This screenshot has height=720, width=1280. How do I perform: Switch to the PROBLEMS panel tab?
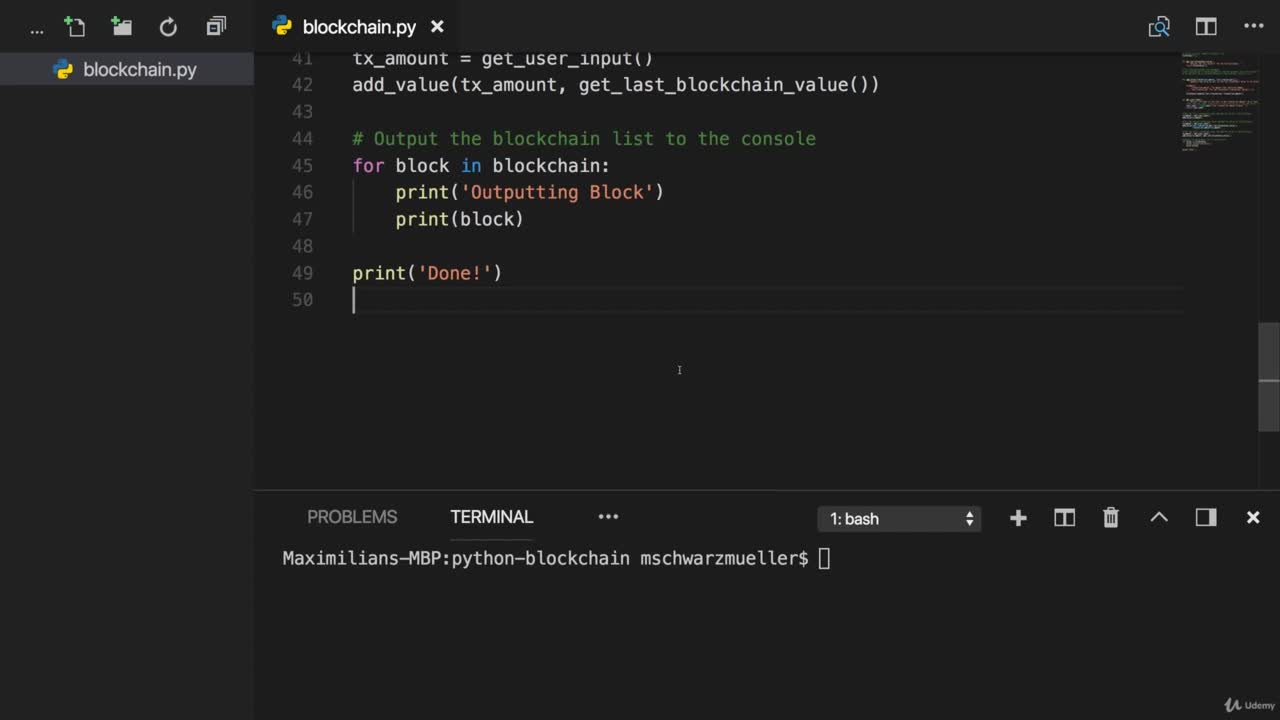tap(352, 517)
